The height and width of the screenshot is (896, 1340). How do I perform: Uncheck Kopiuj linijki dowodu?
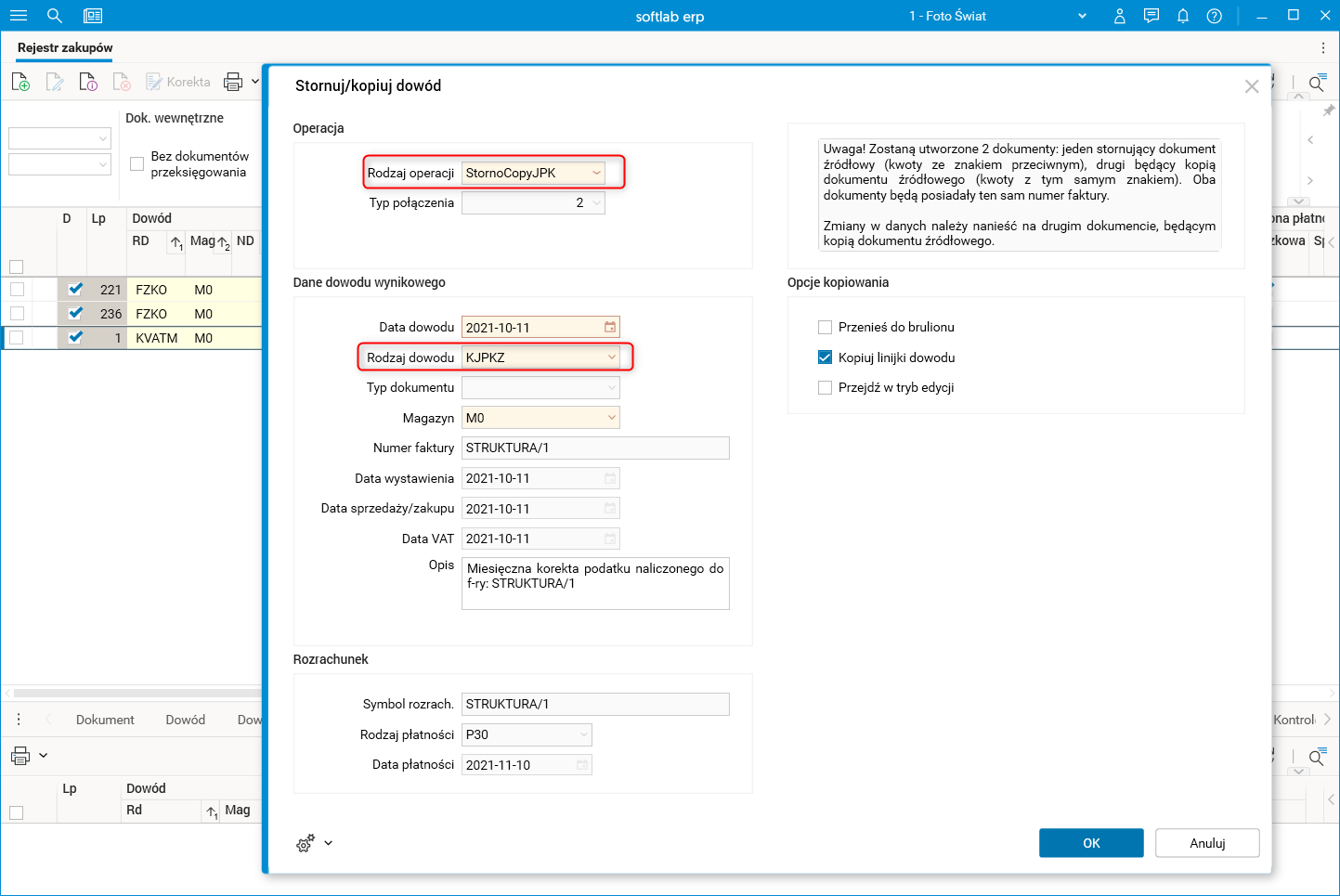click(825, 357)
